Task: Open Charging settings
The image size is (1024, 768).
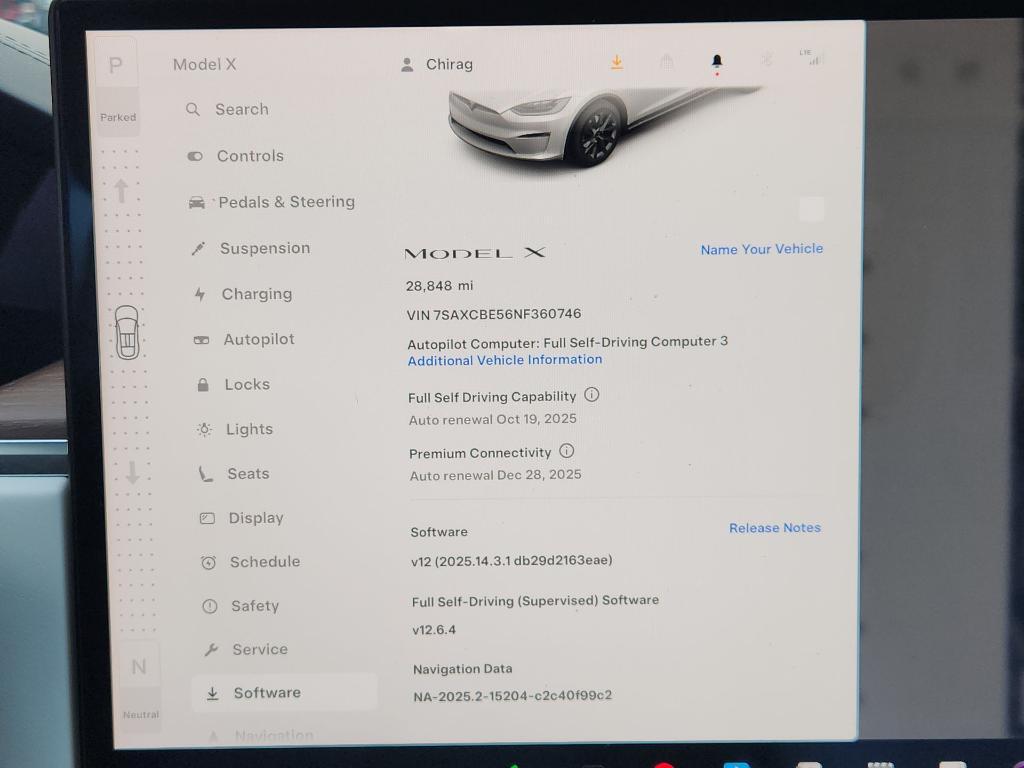Action: (256, 294)
